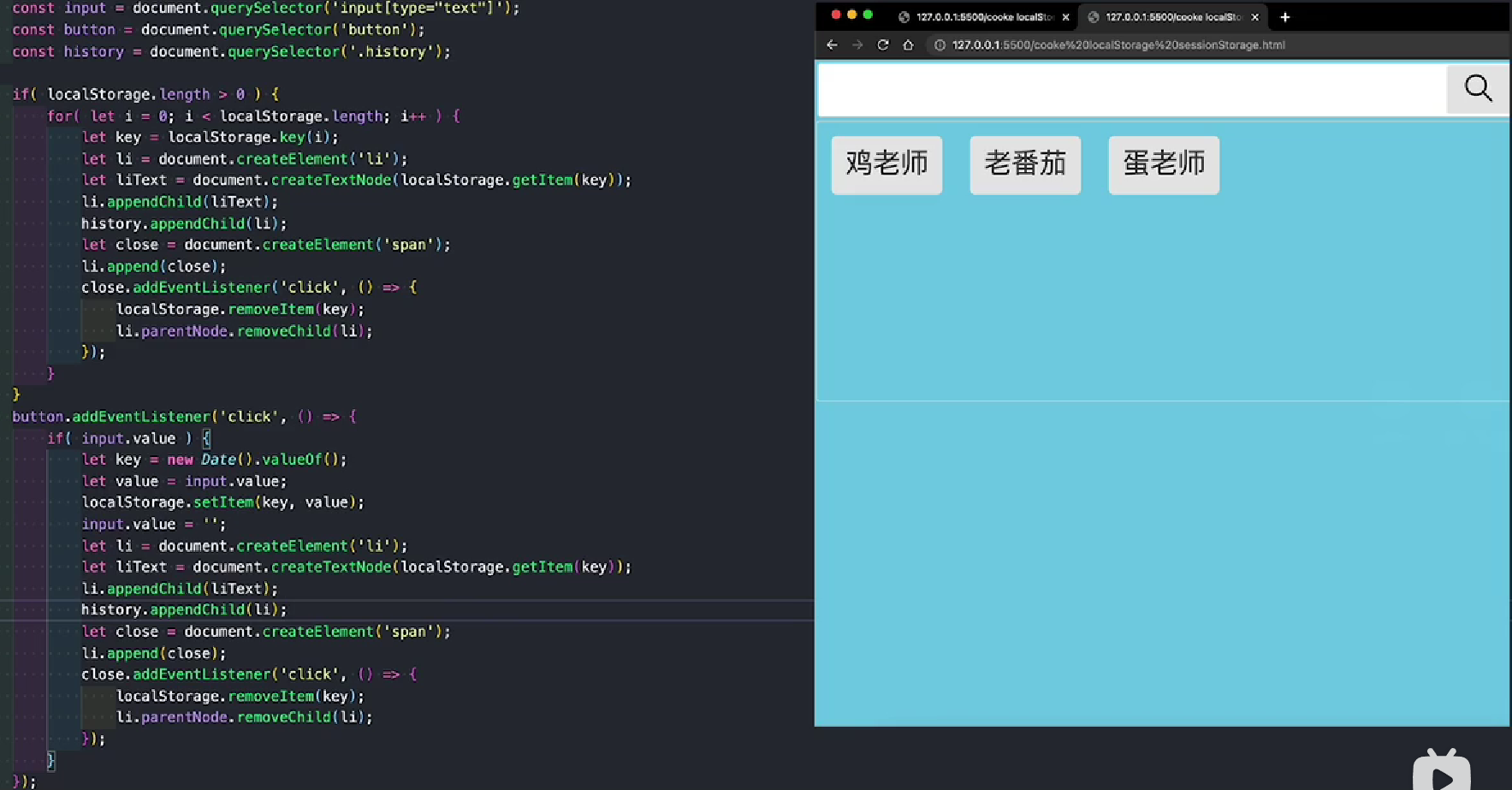
Task: Click the 蛋老师 history item
Action: (x=1164, y=164)
